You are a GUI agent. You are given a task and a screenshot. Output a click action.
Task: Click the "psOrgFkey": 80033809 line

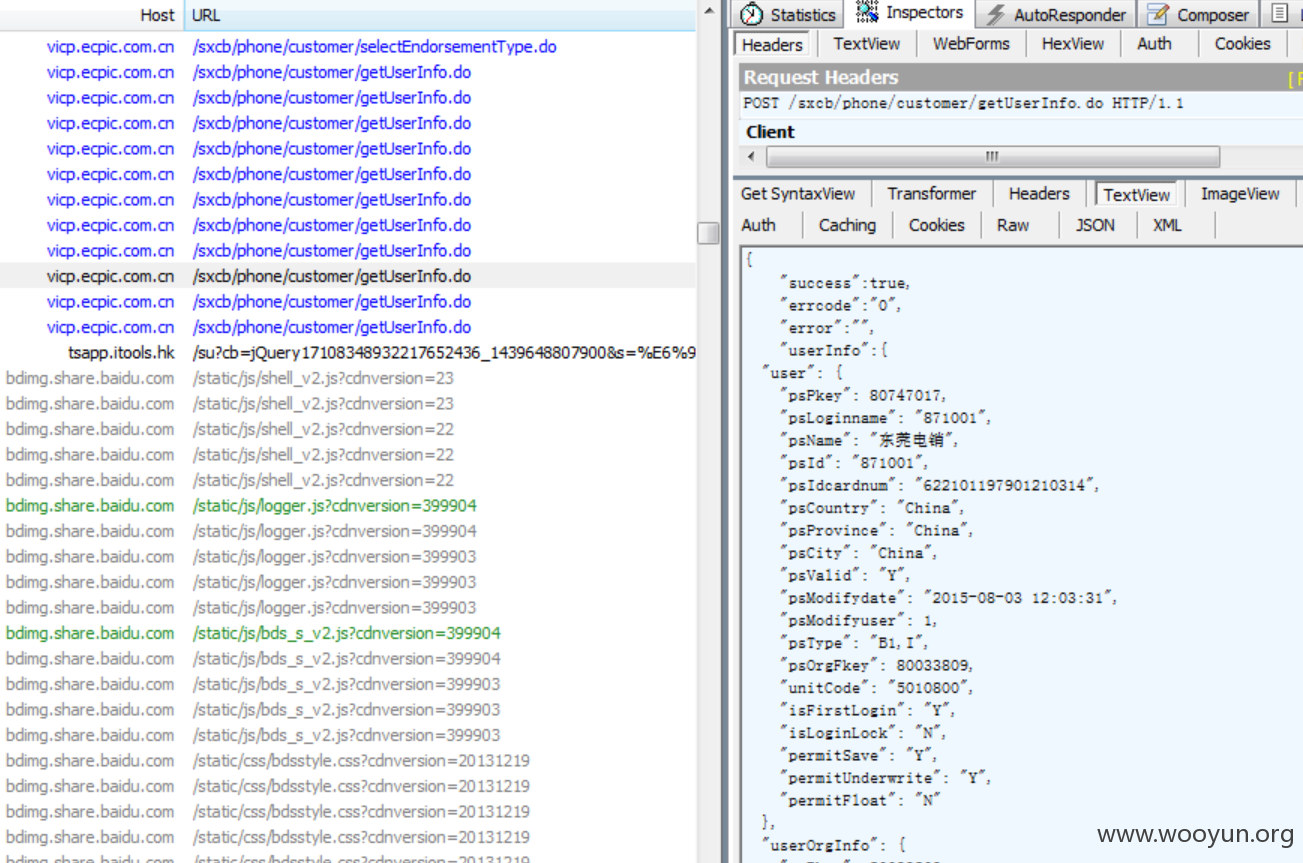click(x=876, y=665)
